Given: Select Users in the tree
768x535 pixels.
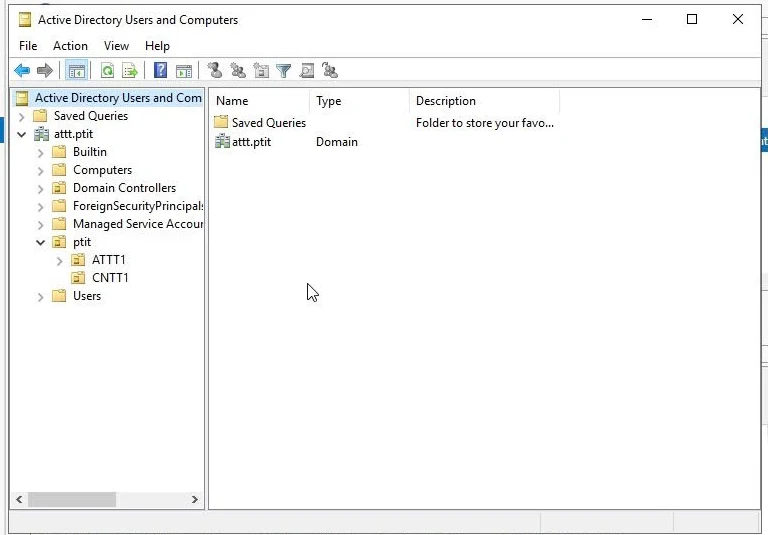Looking at the screenshot, I should click(x=87, y=296).
